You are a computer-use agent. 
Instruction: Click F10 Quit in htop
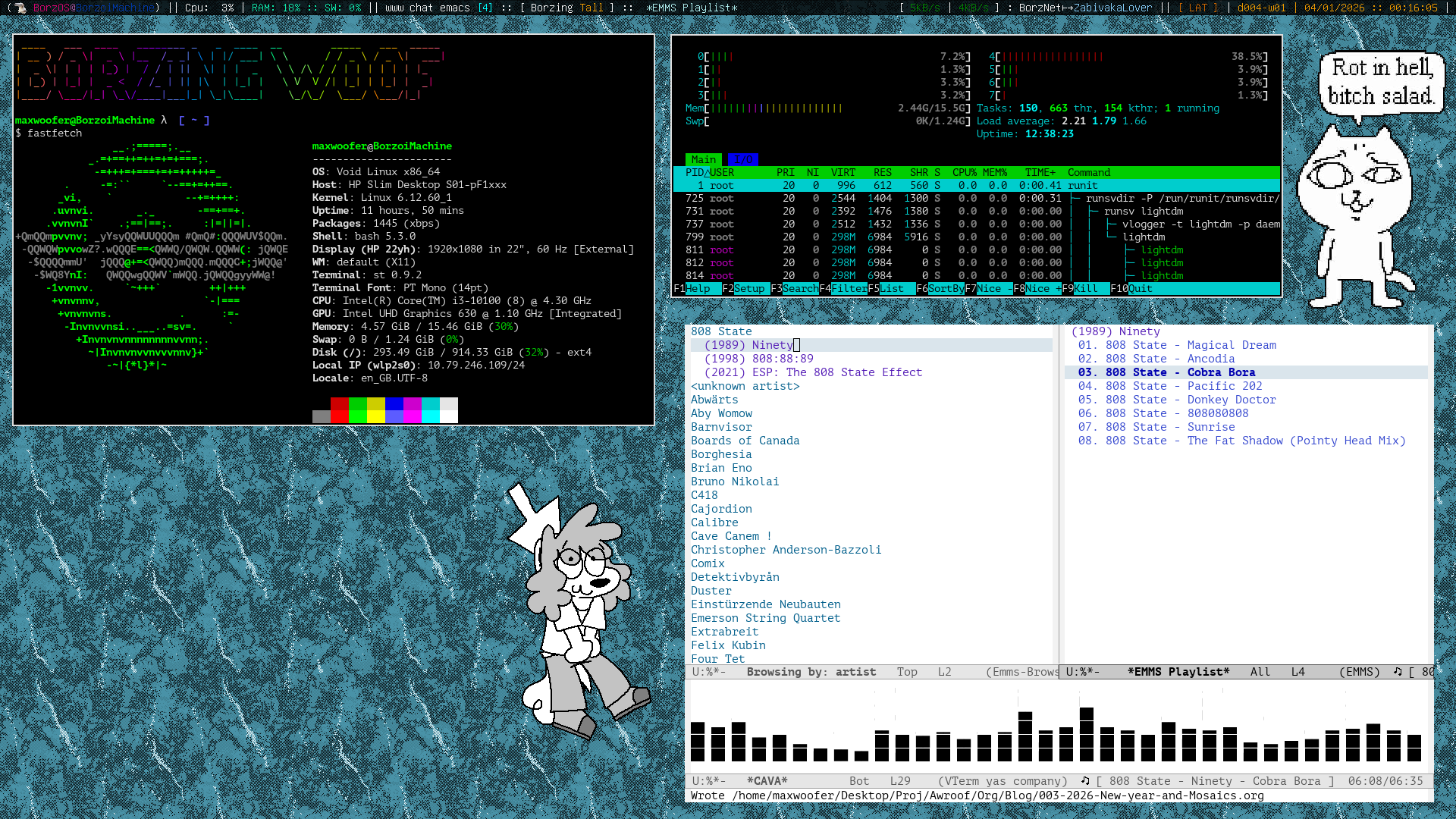tap(1130, 288)
